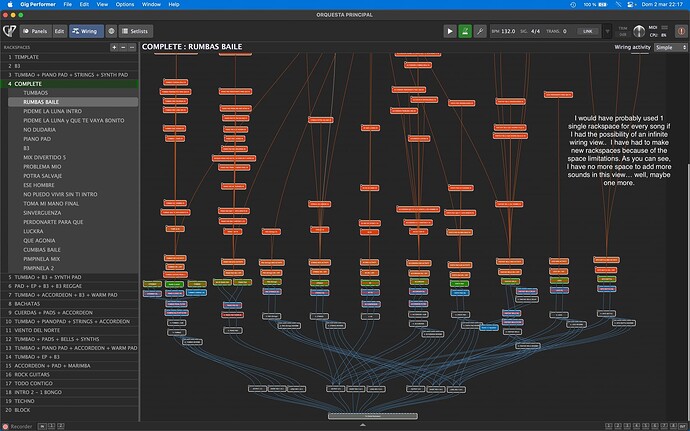Expand the transport options dropdown arrow

pos(607,31)
